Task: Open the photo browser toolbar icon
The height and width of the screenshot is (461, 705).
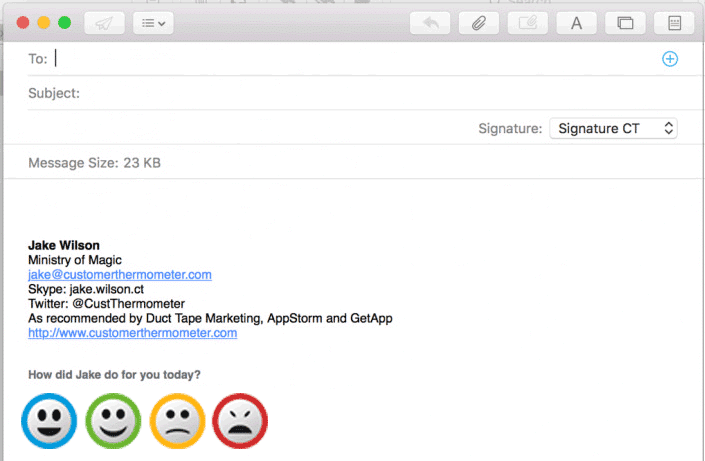Action: pos(625,23)
